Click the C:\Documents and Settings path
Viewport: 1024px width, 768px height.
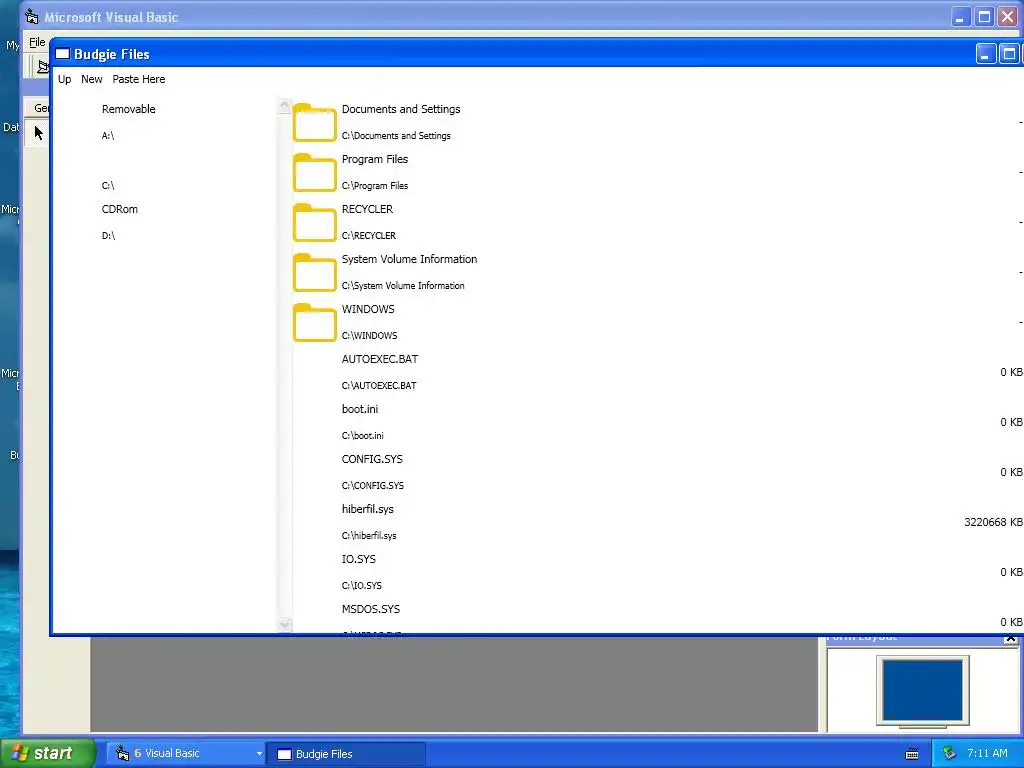[396, 136]
